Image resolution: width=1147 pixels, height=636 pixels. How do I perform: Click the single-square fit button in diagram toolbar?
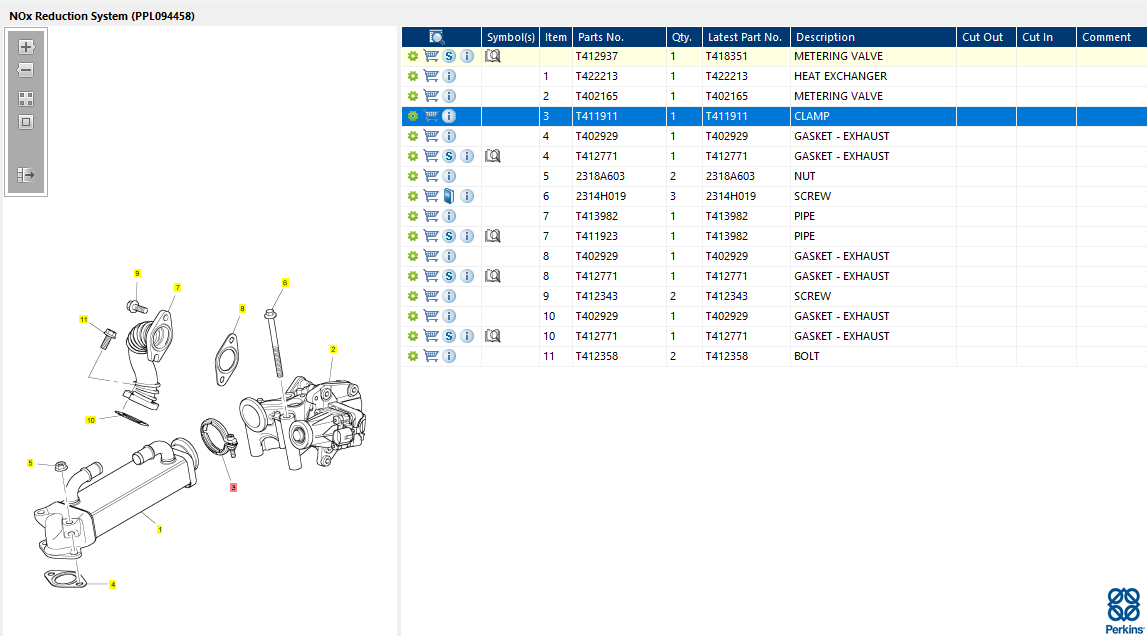pos(26,122)
